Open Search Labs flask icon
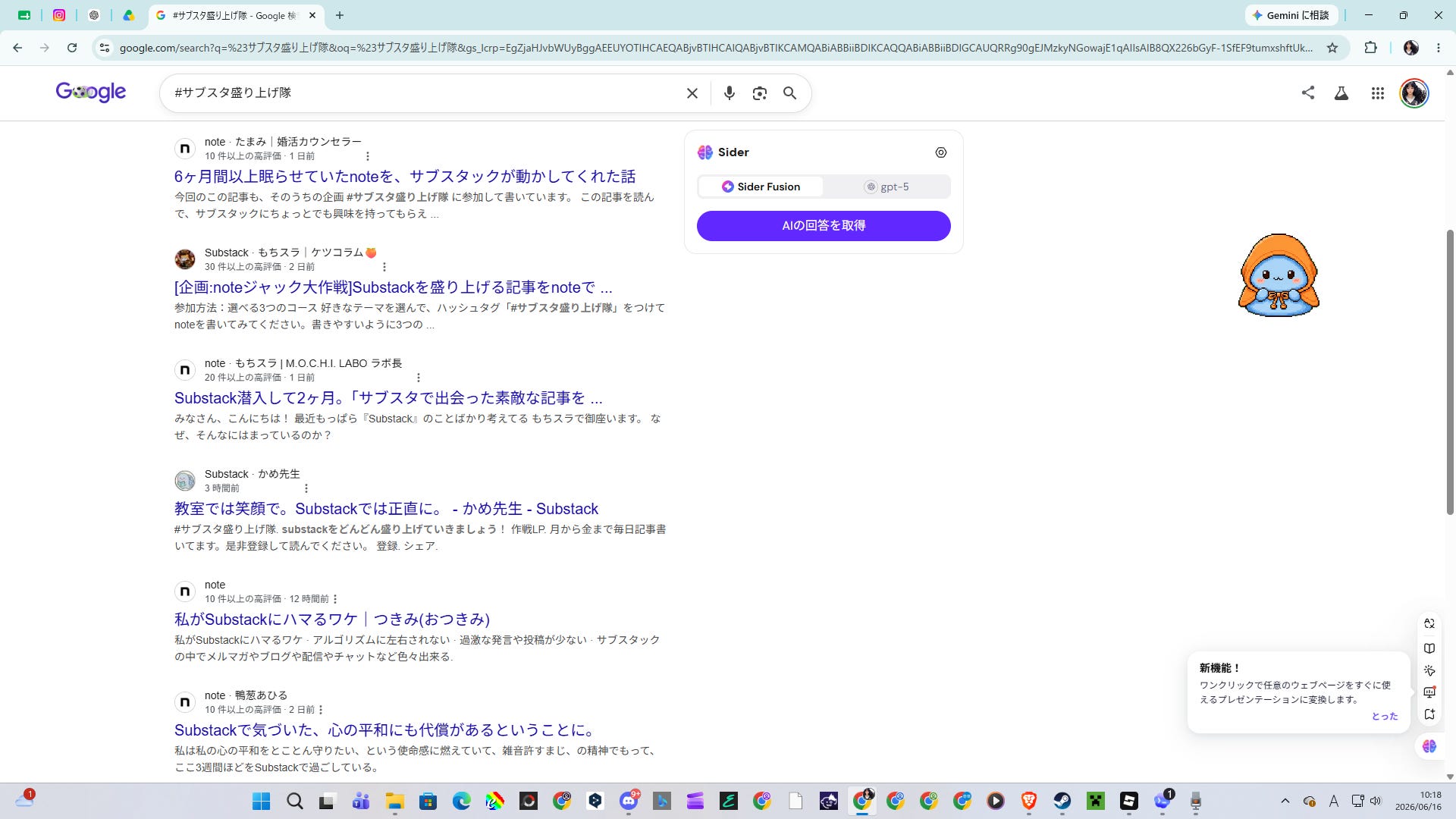Screen dimensions: 1456x819 [x=1341, y=93]
